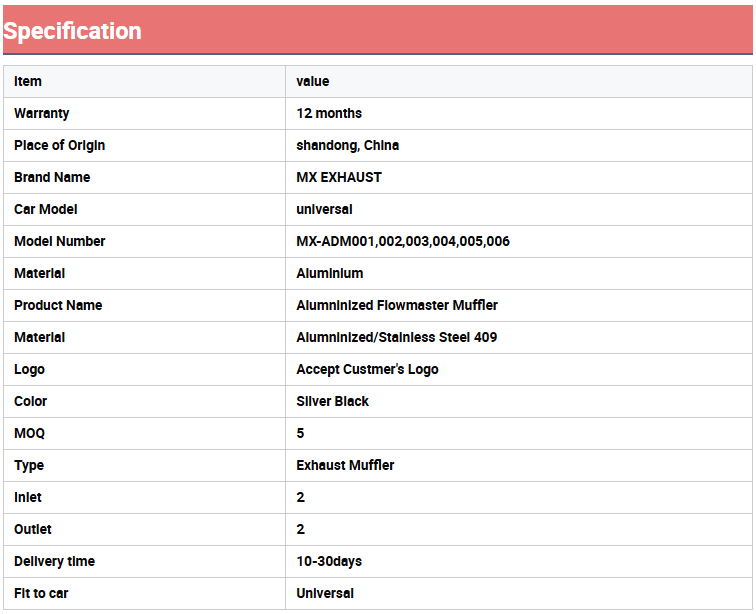Select the Product Name label

[58, 305]
